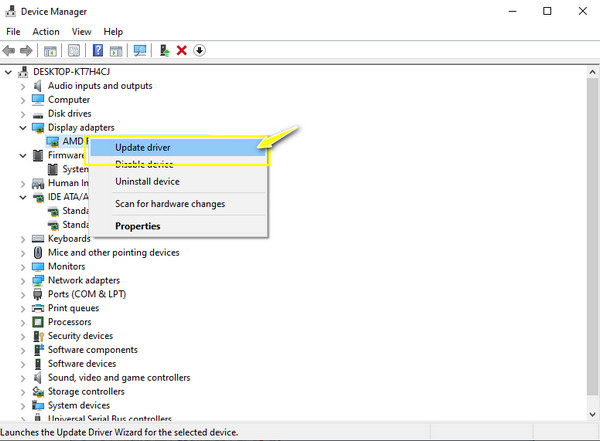The width and height of the screenshot is (600, 441).
Task: Click the Back arrow toolbar icon
Action: coord(9,51)
